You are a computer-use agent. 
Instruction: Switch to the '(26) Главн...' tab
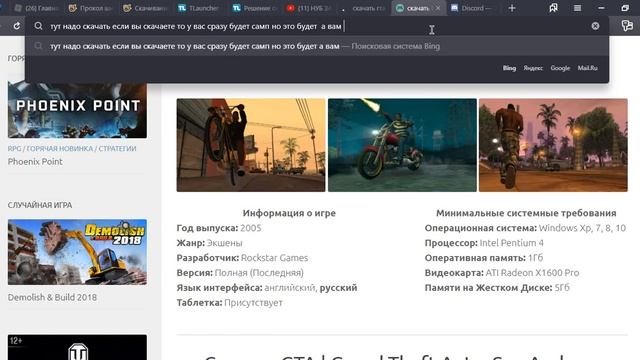coord(37,8)
